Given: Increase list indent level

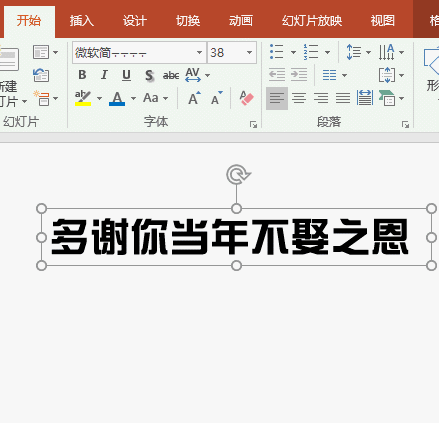Looking at the screenshot, I should [x=299, y=75].
